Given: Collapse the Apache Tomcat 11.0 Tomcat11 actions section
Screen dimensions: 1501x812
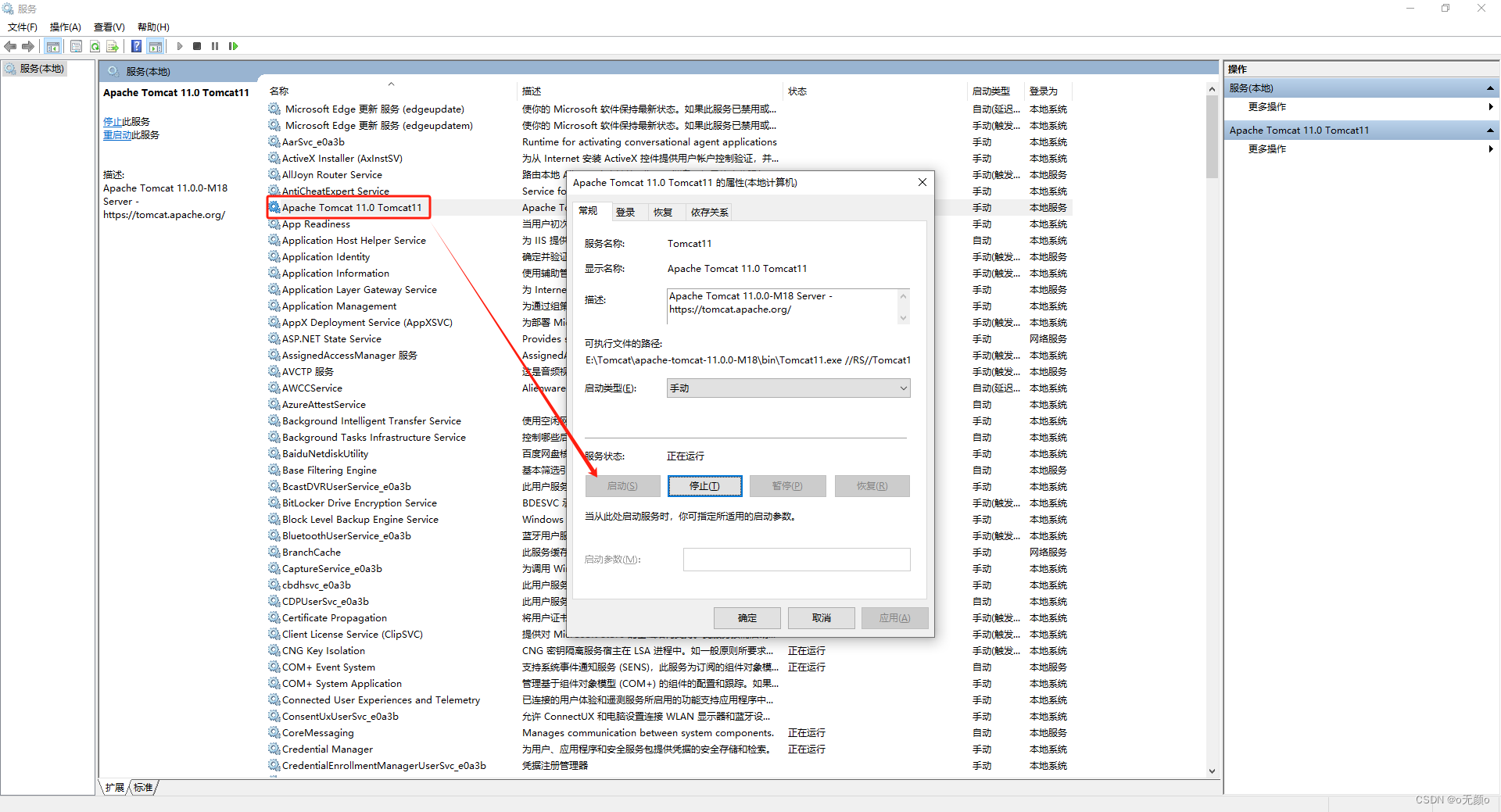Looking at the screenshot, I should click(1490, 131).
